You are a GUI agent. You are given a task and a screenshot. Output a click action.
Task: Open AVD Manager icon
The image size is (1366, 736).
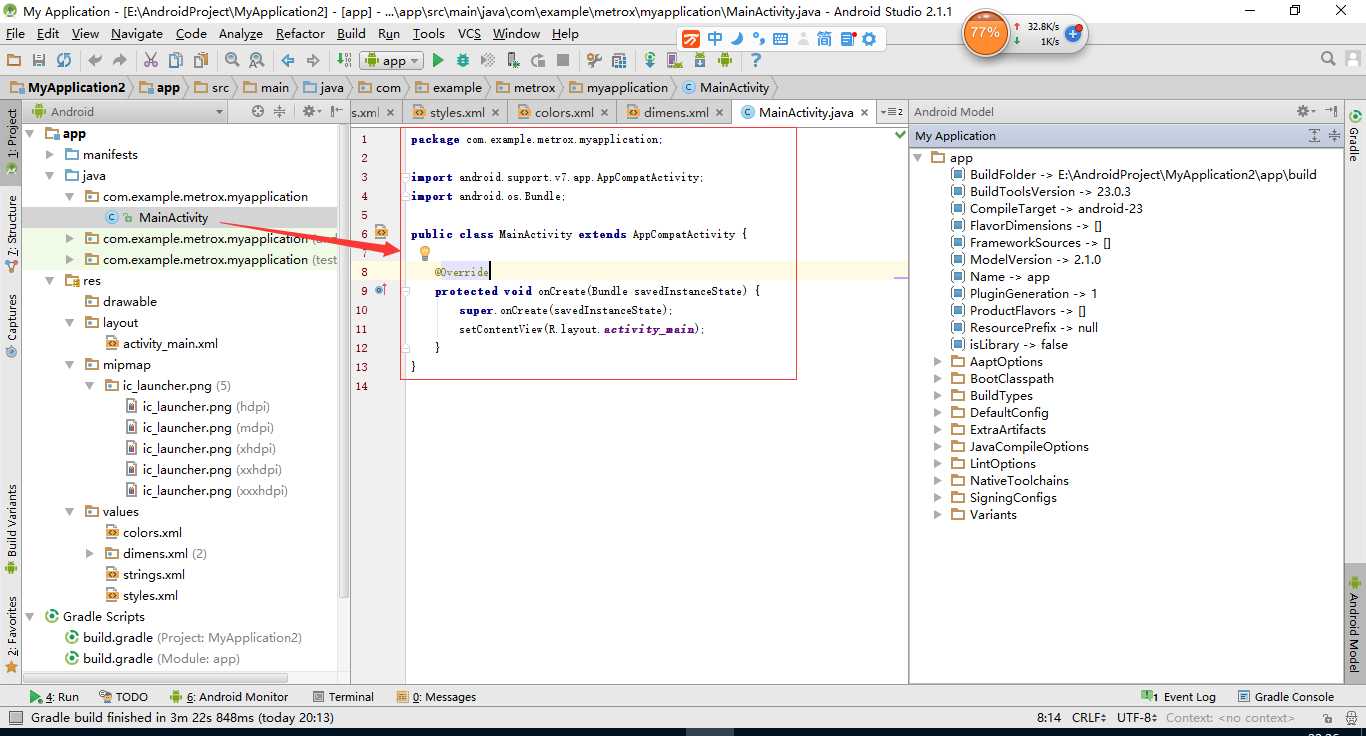[x=674, y=61]
